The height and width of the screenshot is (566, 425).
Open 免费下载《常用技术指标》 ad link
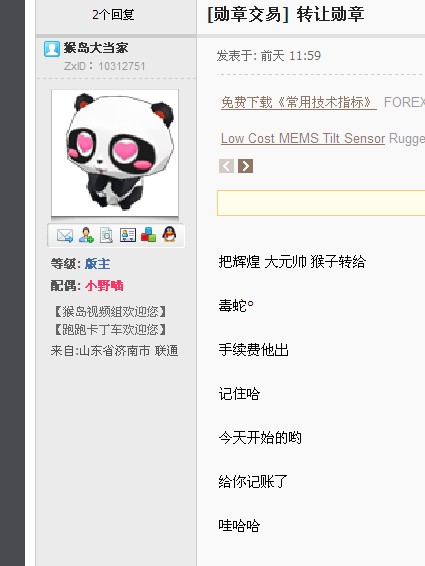click(x=299, y=103)
